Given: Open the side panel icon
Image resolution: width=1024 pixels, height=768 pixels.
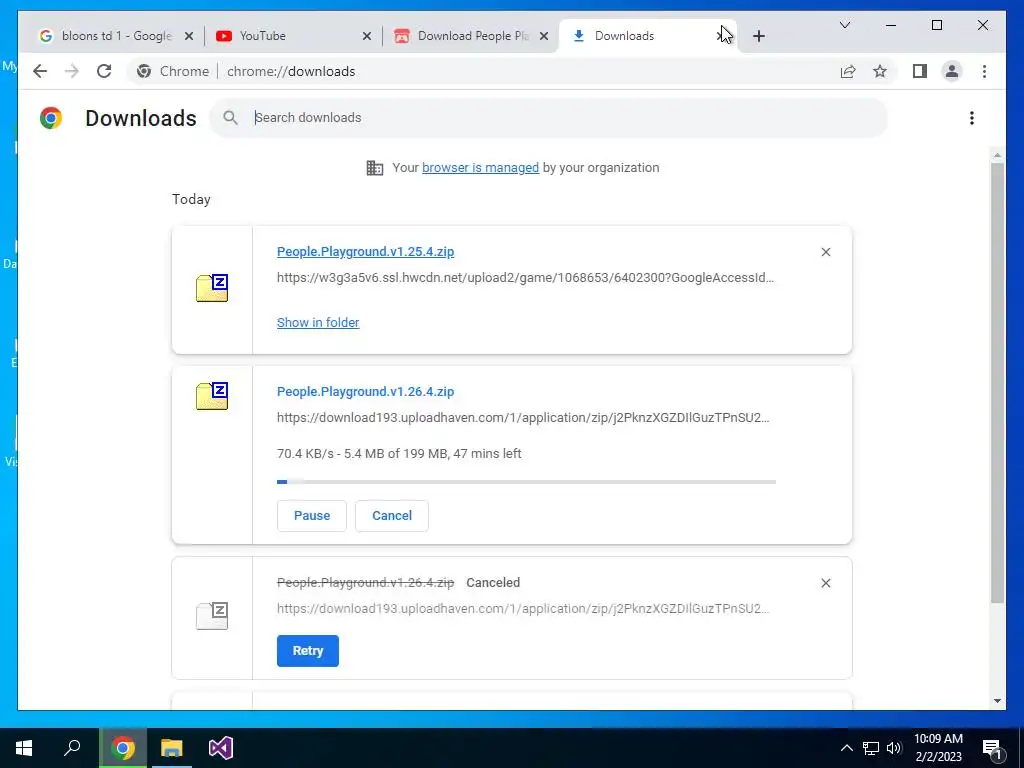Looking at the screenshot, I should (x=920, y=71).
